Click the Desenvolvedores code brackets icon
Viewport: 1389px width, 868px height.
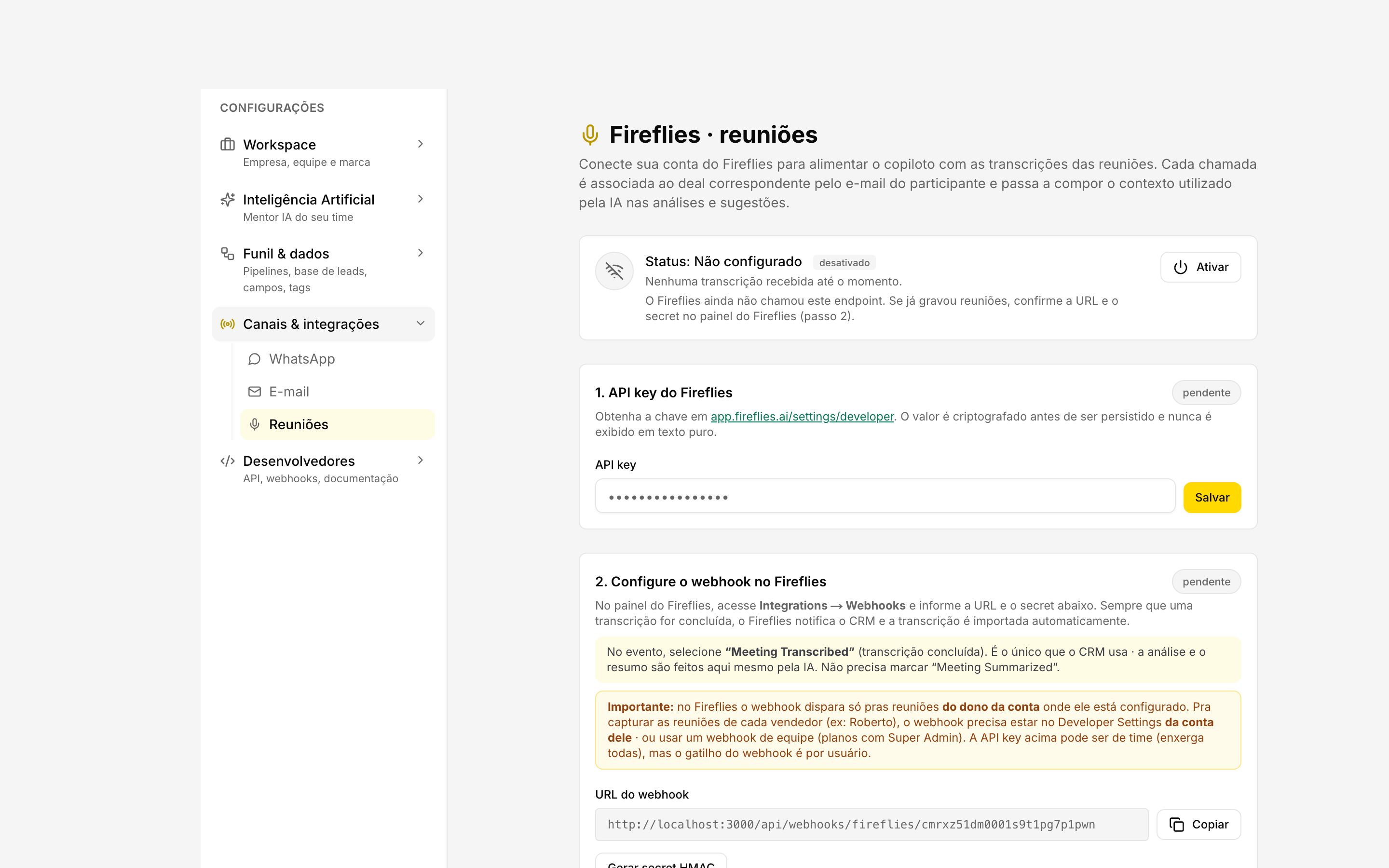(227, 461)
